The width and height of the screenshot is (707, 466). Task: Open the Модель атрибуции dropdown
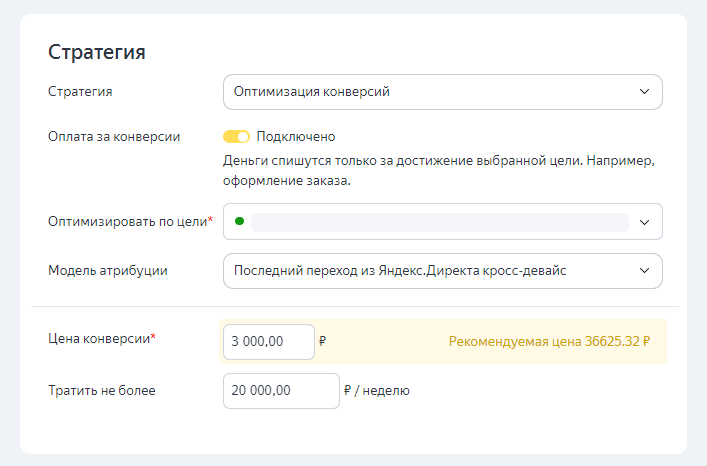coord(430,271)
